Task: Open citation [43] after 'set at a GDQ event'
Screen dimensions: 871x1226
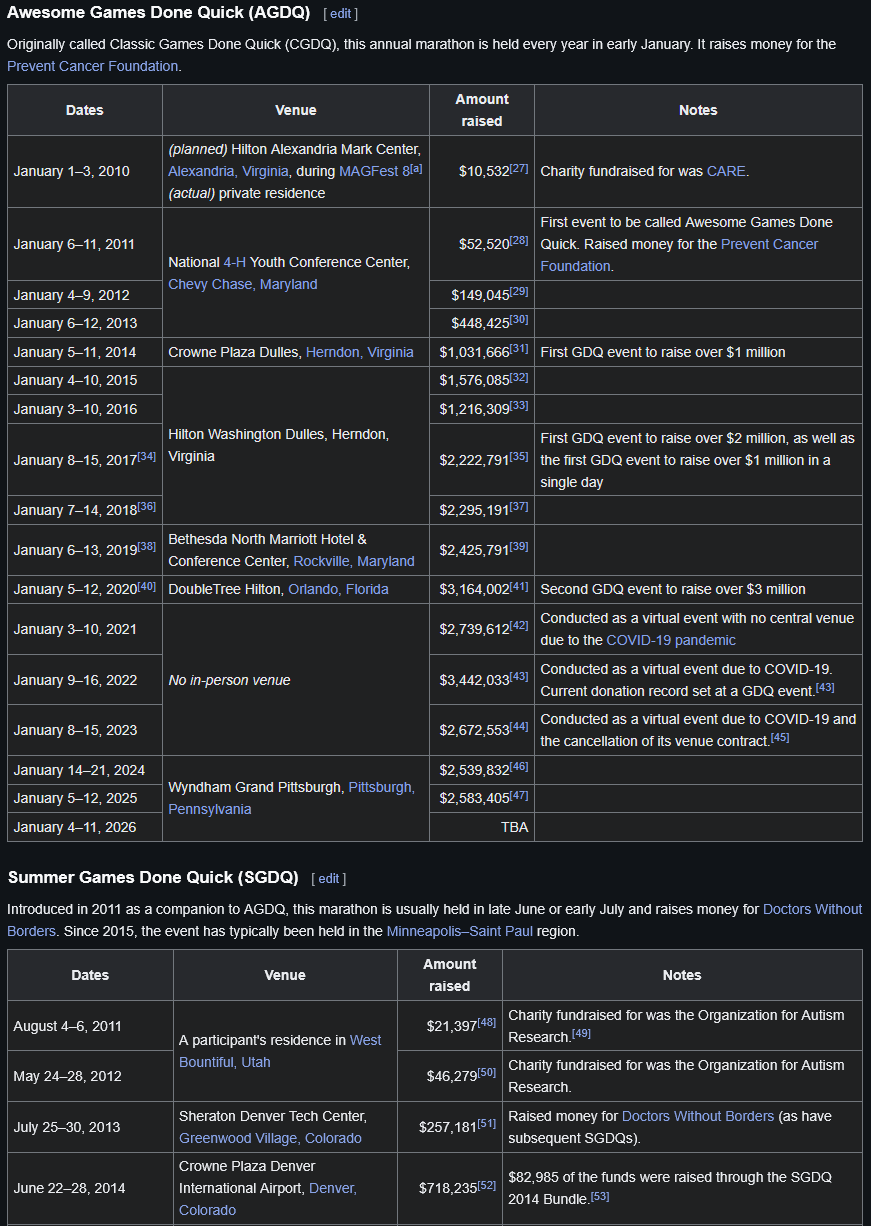Action: pos(825,688)
